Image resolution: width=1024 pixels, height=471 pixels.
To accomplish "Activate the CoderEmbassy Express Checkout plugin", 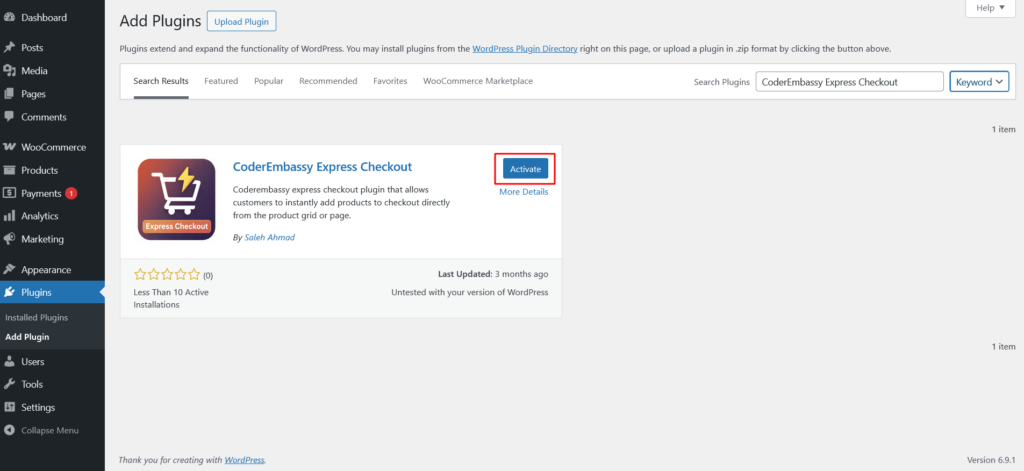I will (x=525, y=170).
